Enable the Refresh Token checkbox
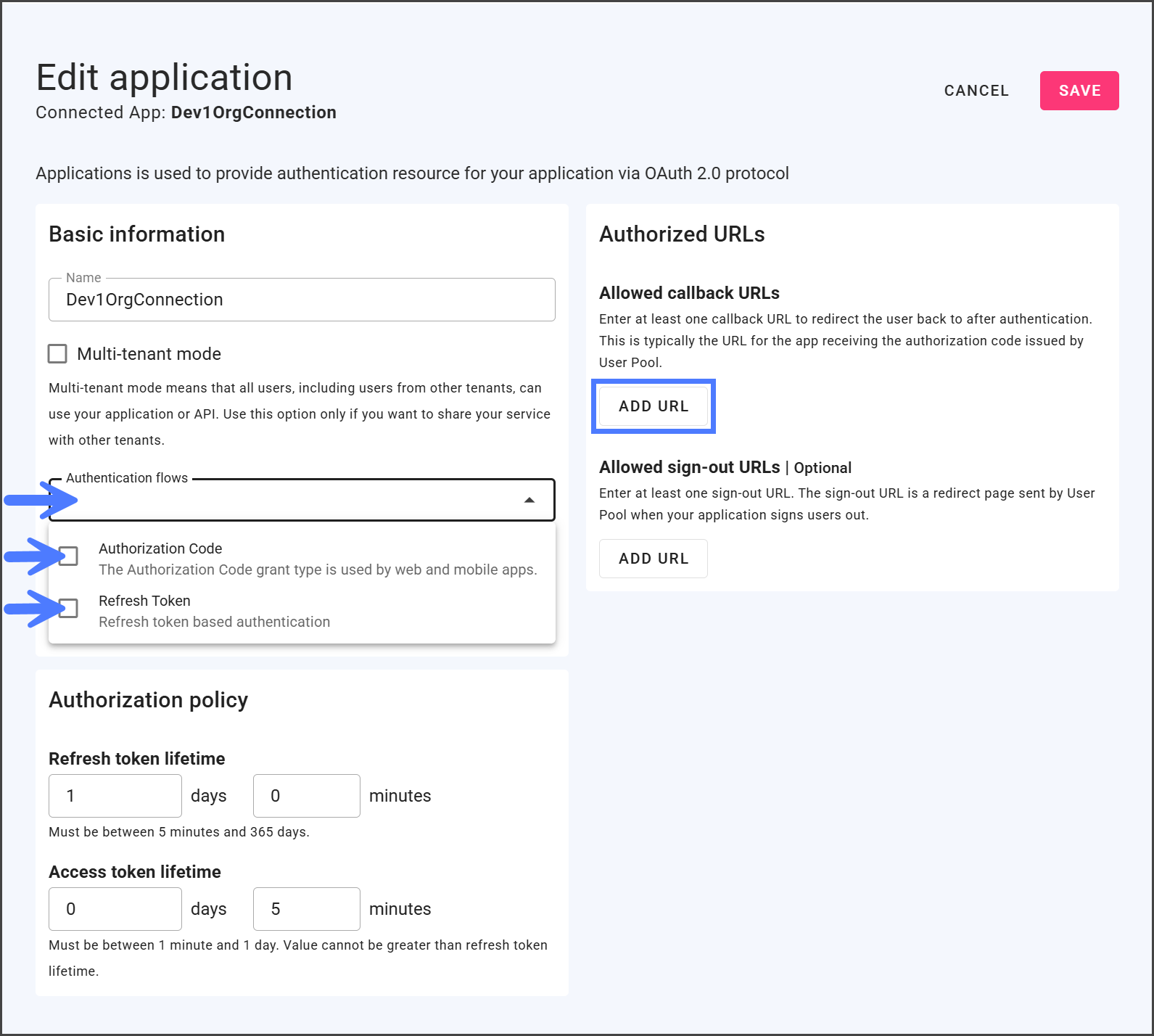 [x=69, y=609]
